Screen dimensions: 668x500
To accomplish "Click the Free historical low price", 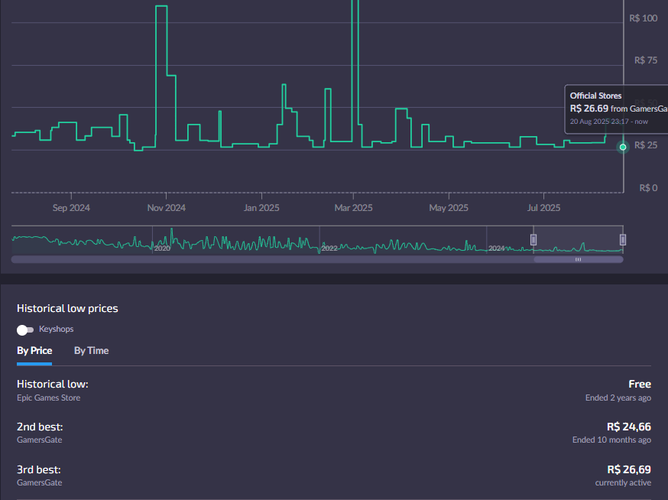I will pyautogui.click(x=639, y=384).
